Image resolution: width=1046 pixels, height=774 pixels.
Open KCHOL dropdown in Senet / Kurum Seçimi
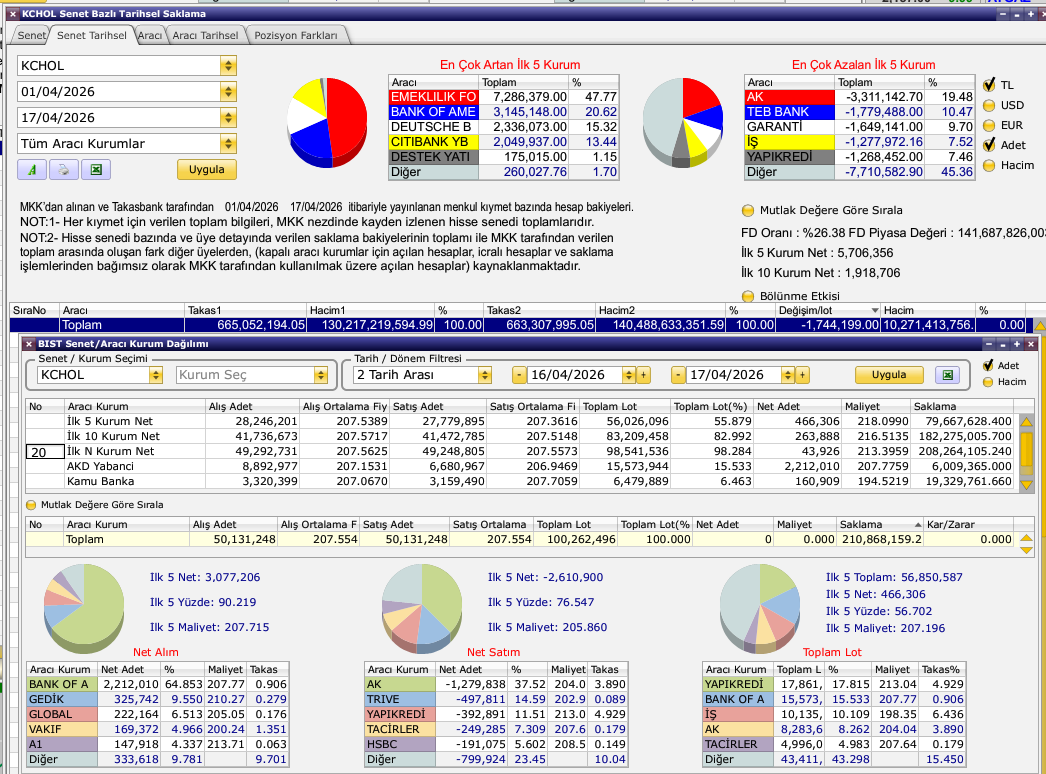coord(155,375)
